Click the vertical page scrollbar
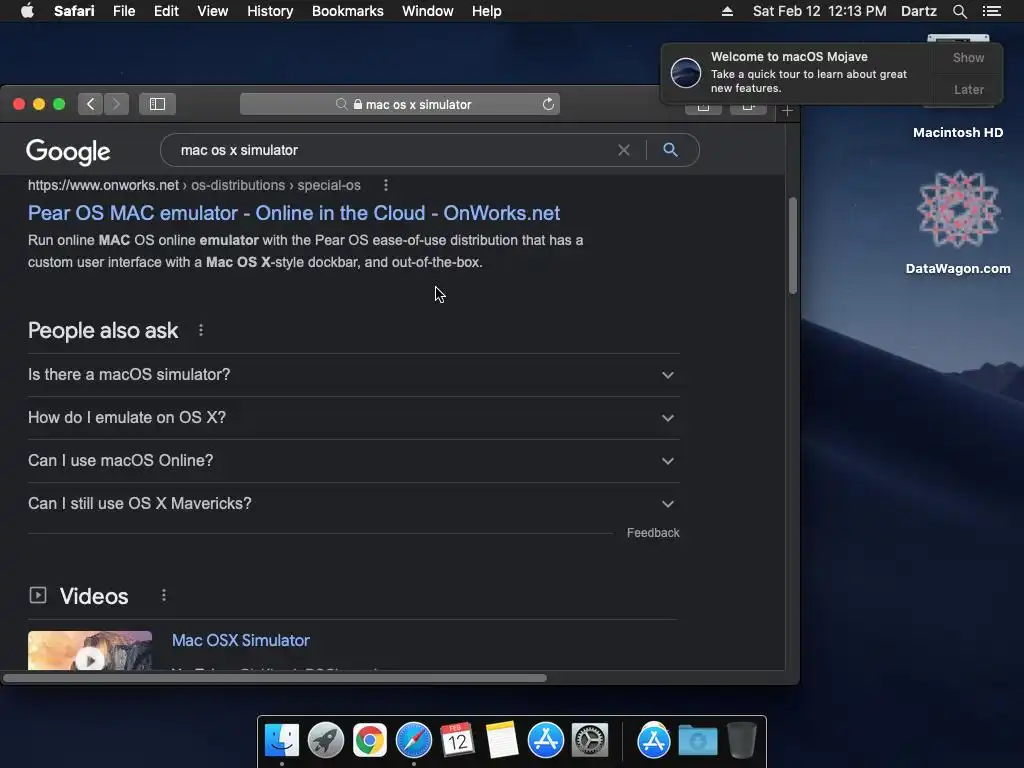Viewport: 1024px width, 768px height. tap(793, 246)
